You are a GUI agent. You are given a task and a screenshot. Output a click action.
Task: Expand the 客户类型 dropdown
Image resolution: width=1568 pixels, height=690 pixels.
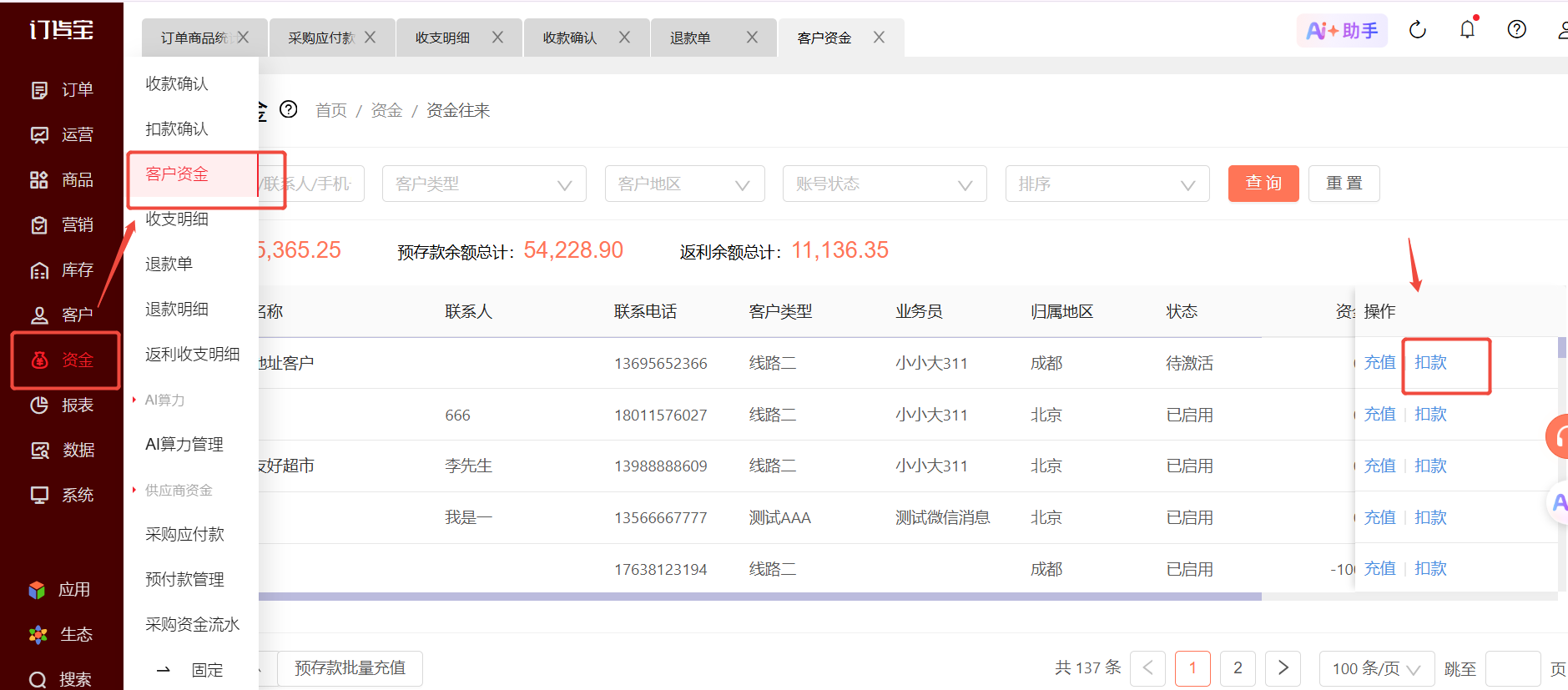pyautogui.click(x=484, y=184)
